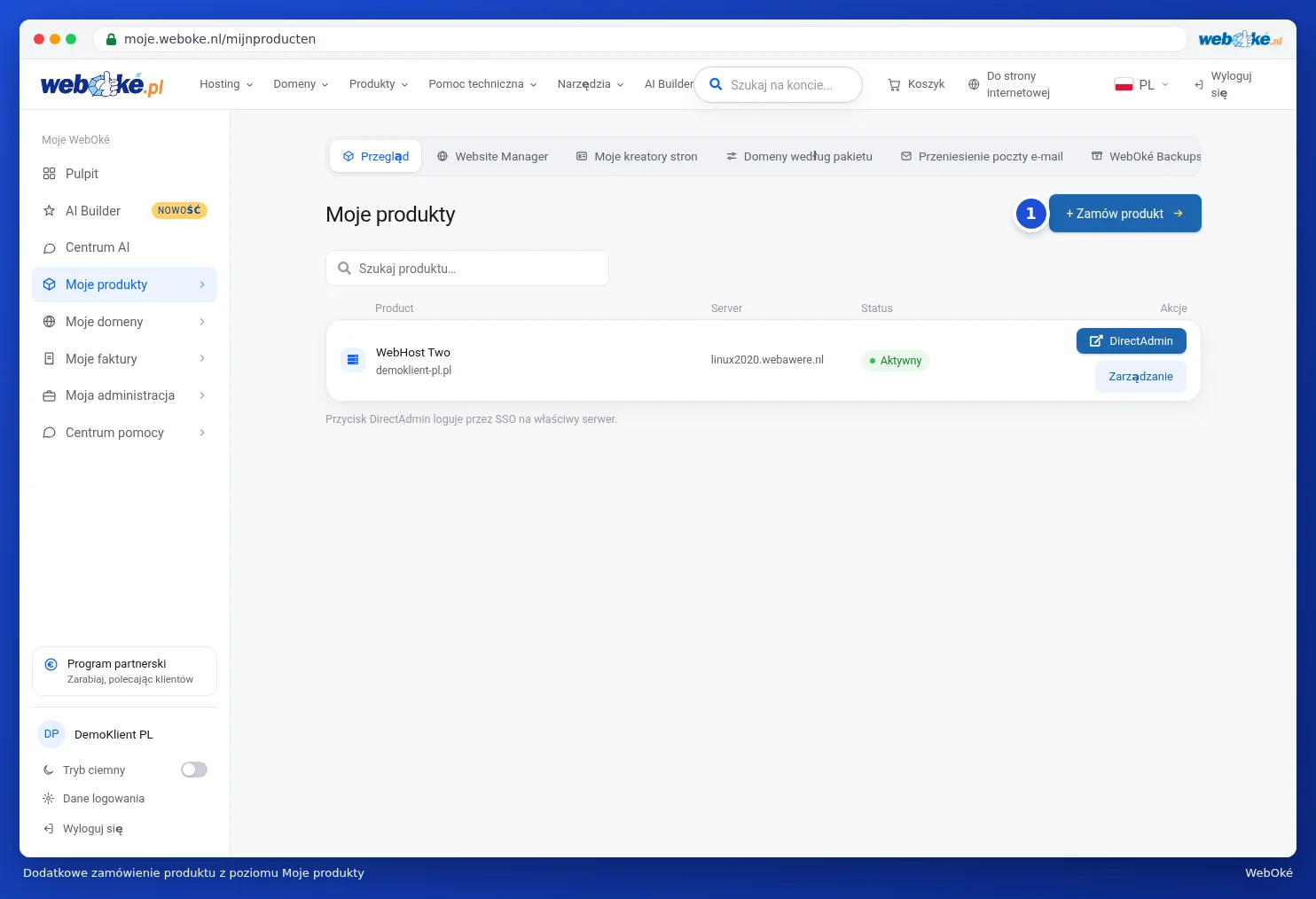Click the Moja administracja card icon

coord(49,396)
